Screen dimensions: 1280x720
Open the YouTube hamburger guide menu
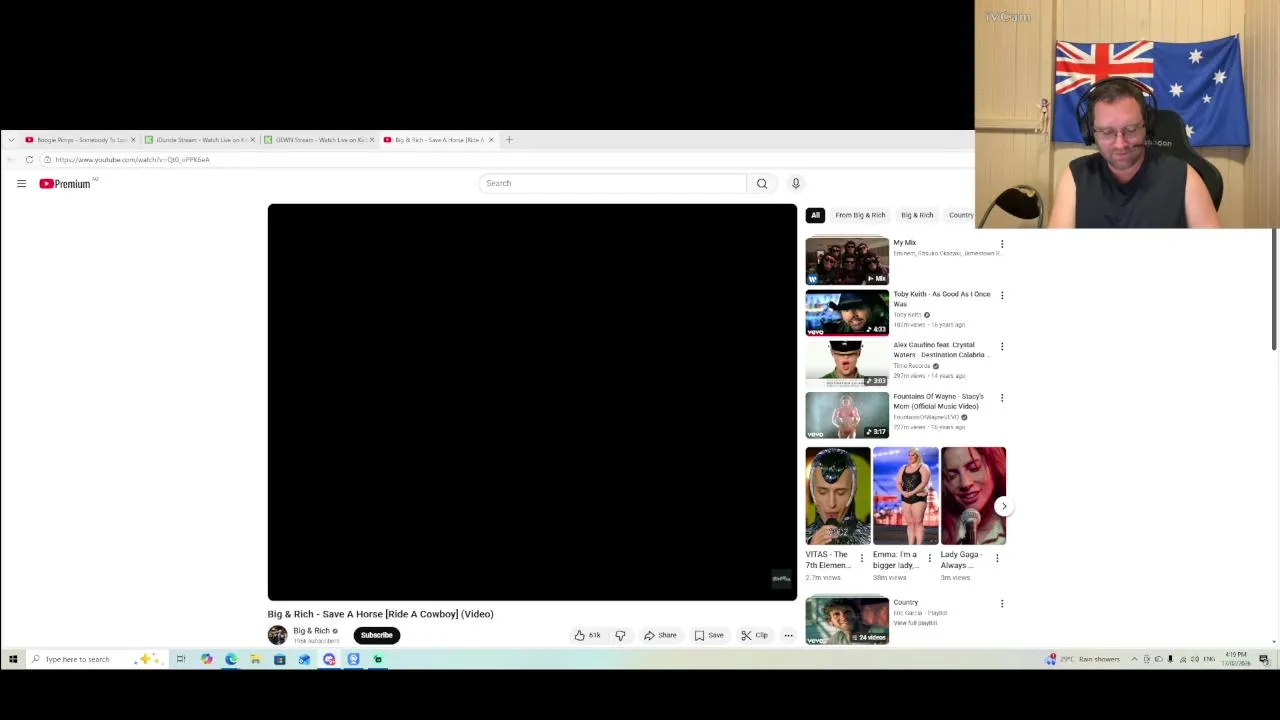pyautogui.click(x=21, y=184)
